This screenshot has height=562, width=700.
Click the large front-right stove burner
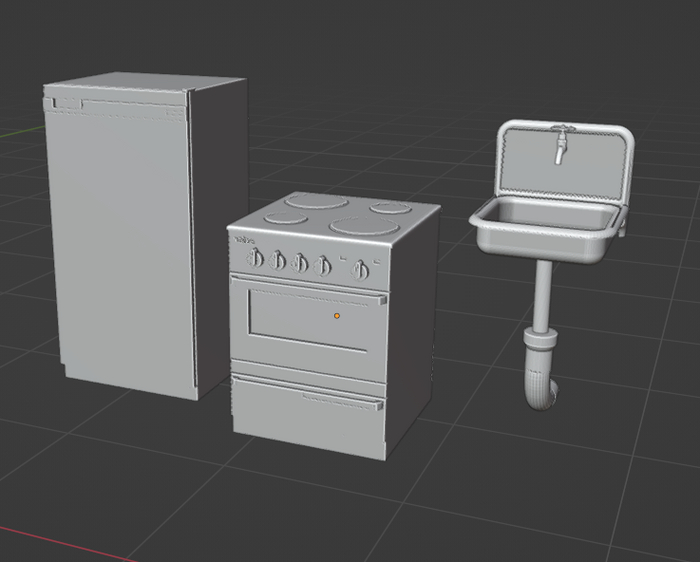[x=364, y=225]
